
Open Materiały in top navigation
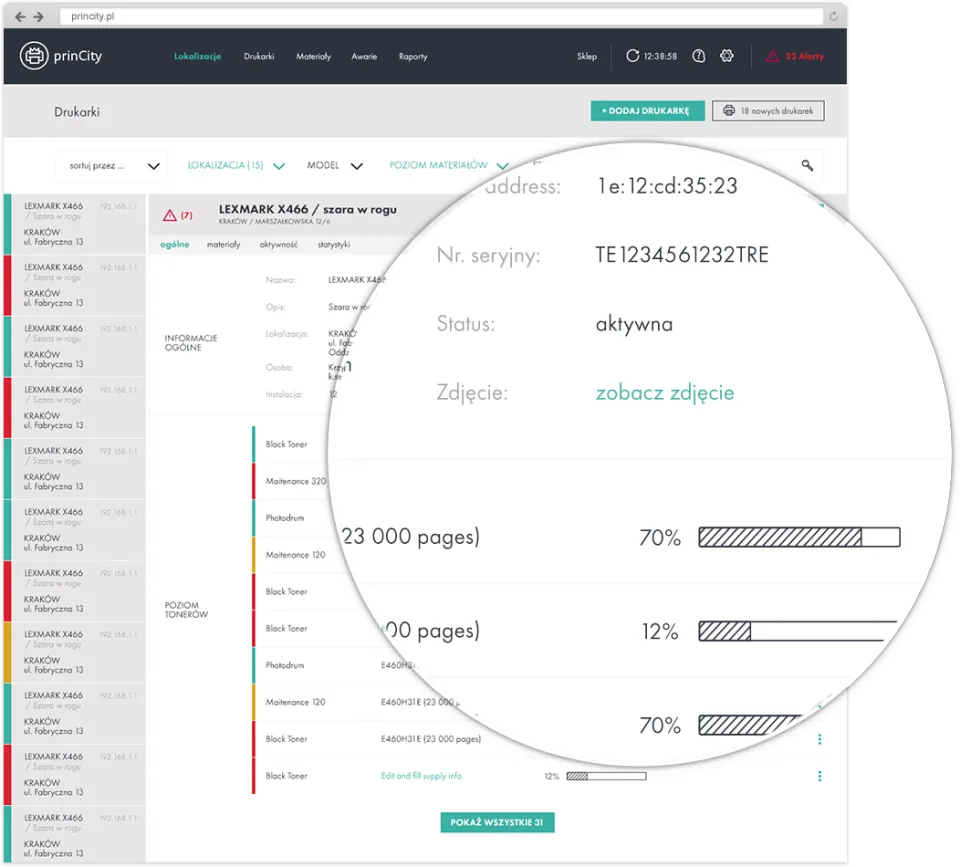click(313, 56)
